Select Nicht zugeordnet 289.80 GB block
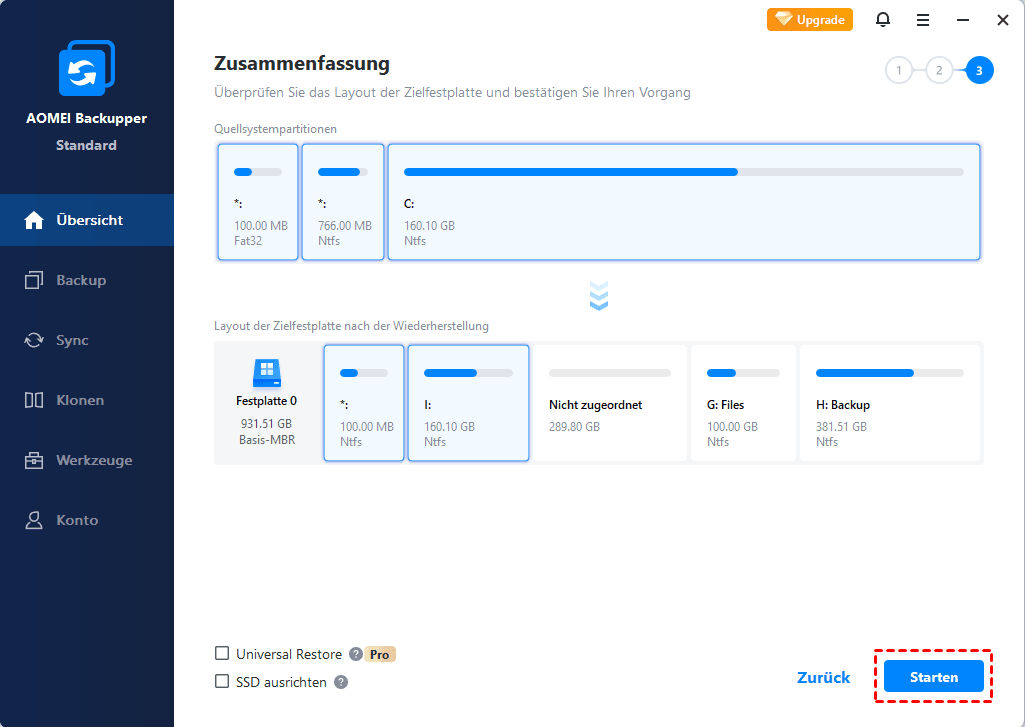This screenshot has width=1025, height=727. tap(610, 403)
